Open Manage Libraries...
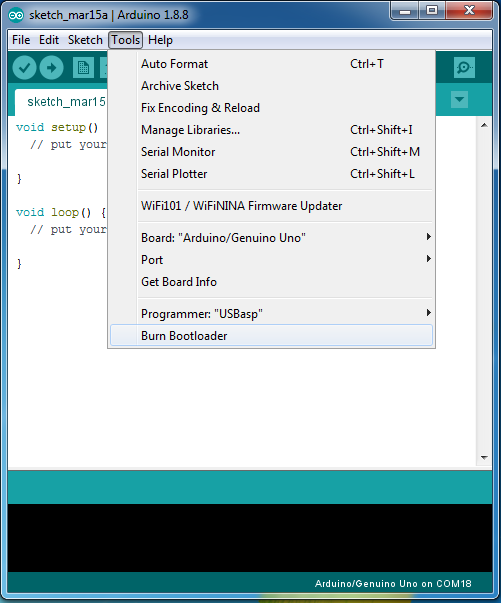501x603 pixels. [271, 130]
